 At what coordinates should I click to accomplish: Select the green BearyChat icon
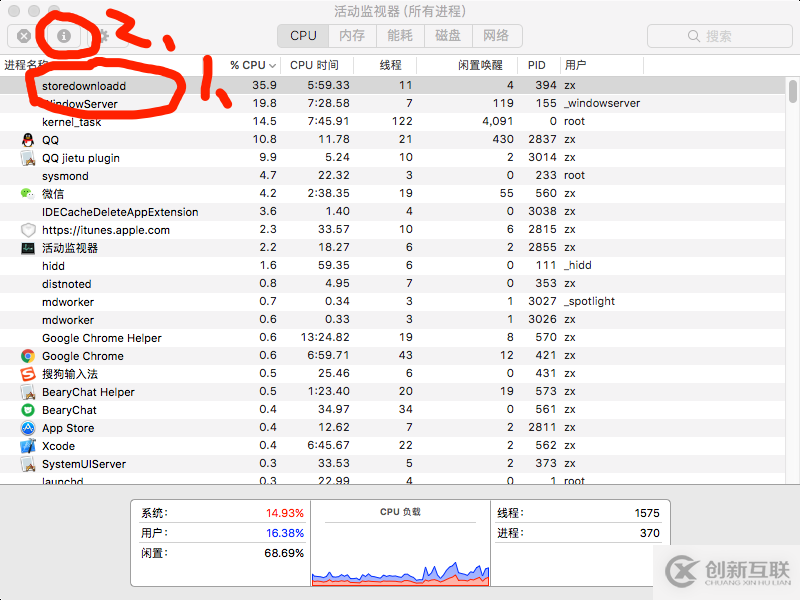[28, 410]
